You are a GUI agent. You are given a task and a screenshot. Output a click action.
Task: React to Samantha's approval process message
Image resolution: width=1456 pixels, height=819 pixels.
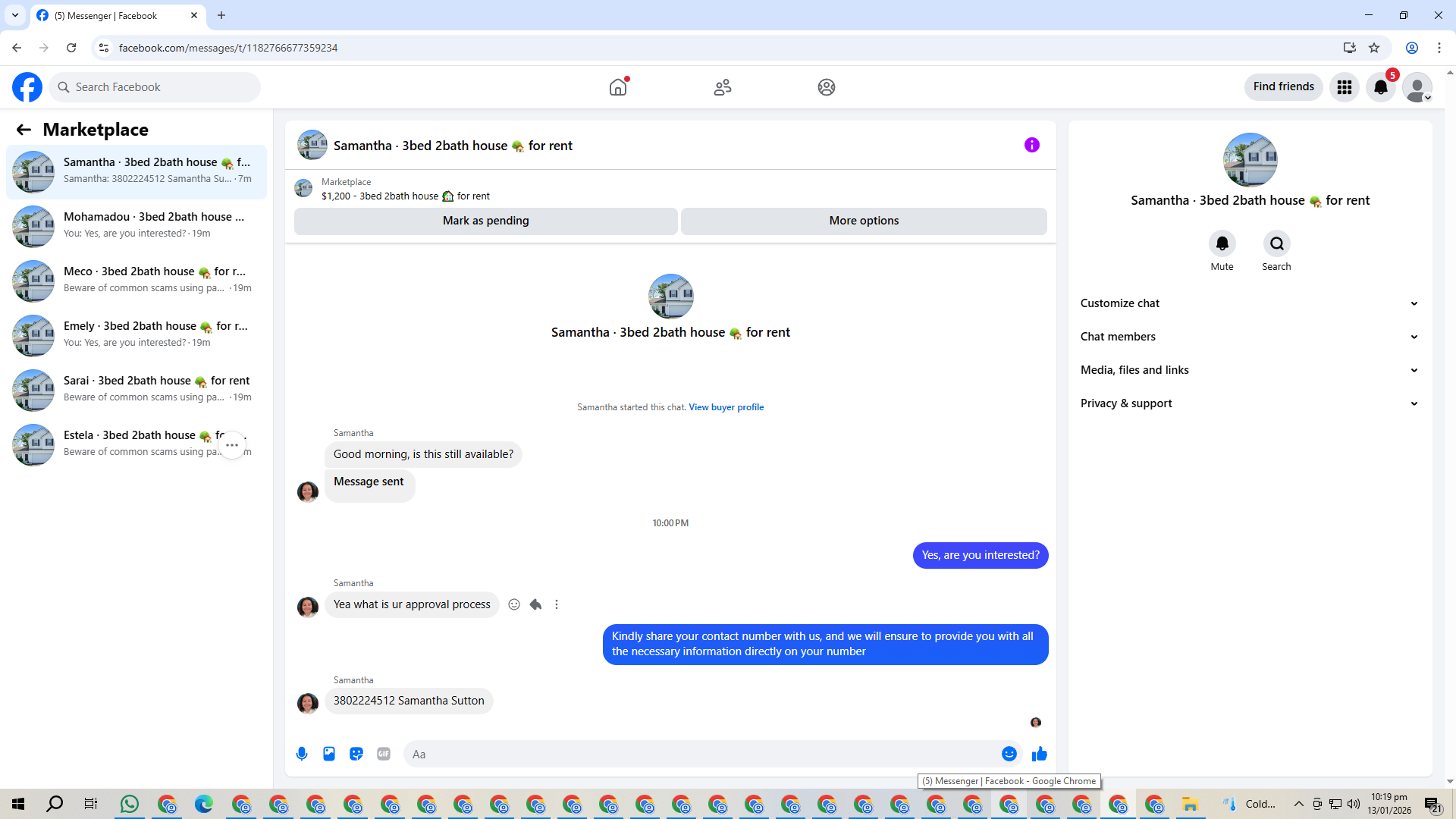pyautogui.click(x=514, y=604)
